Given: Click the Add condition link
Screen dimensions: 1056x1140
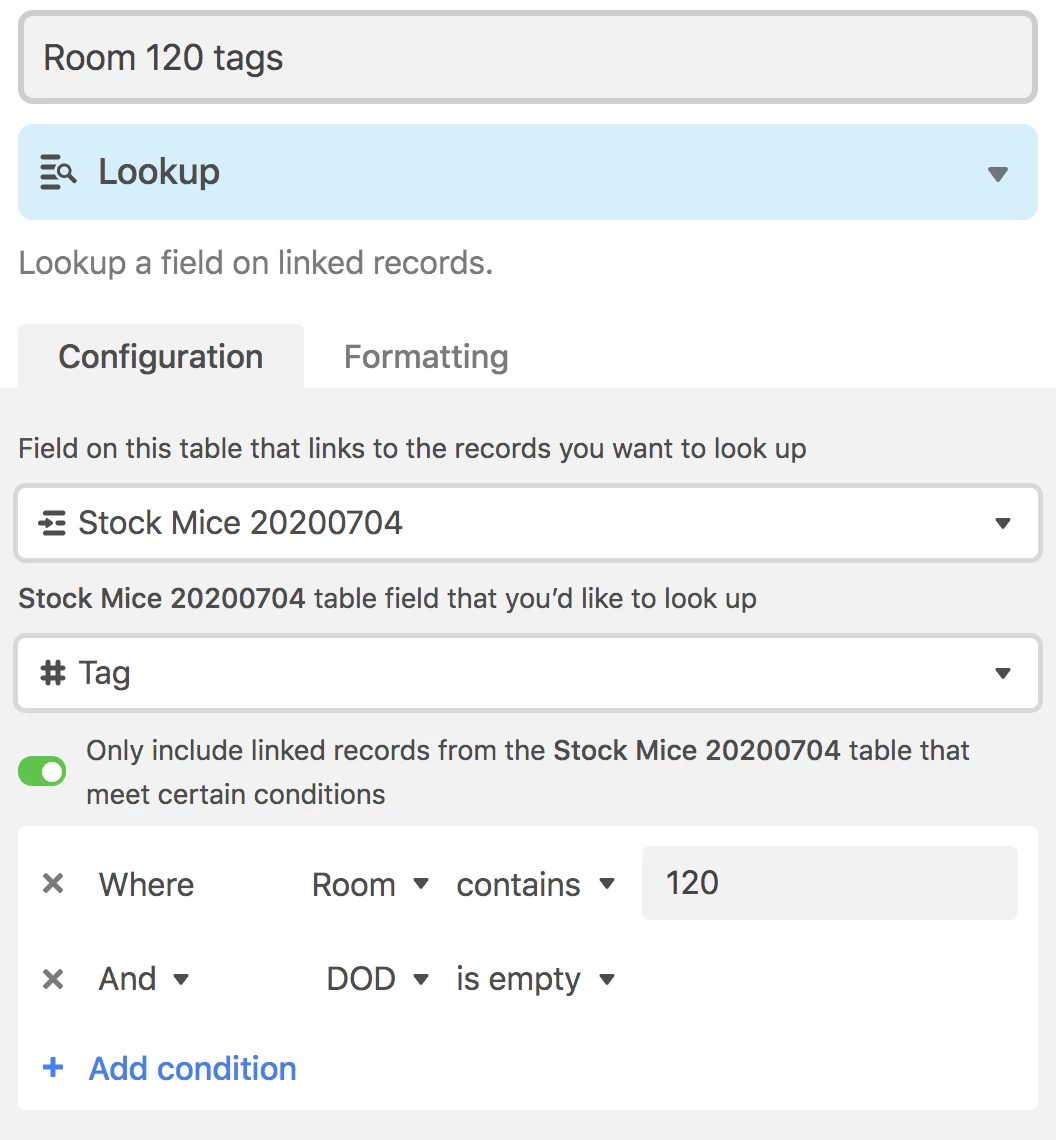Looking at the screenshot, I should tap(192, 1068).
